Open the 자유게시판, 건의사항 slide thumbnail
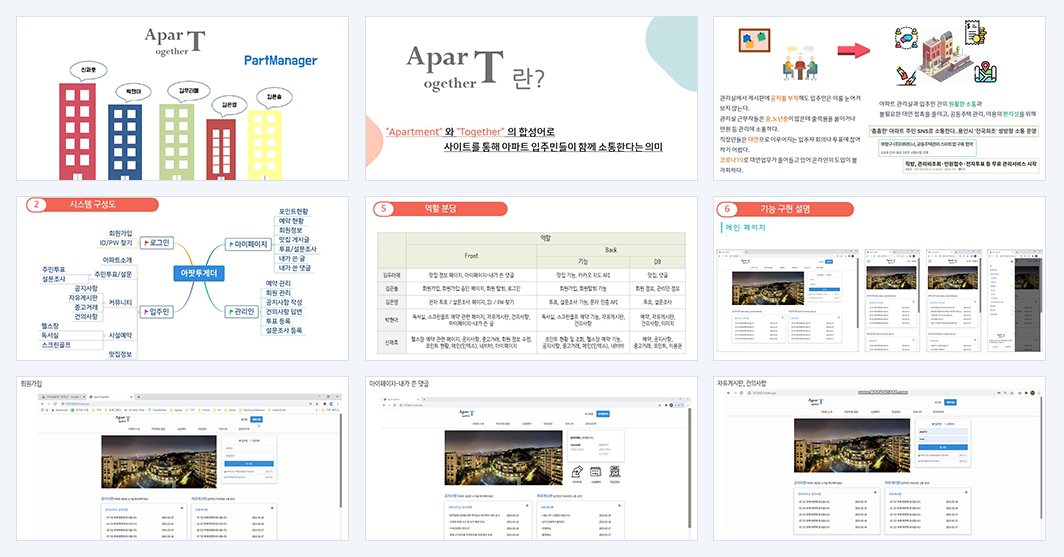This screenshot has height=557, width=1064. click(879, 459)
